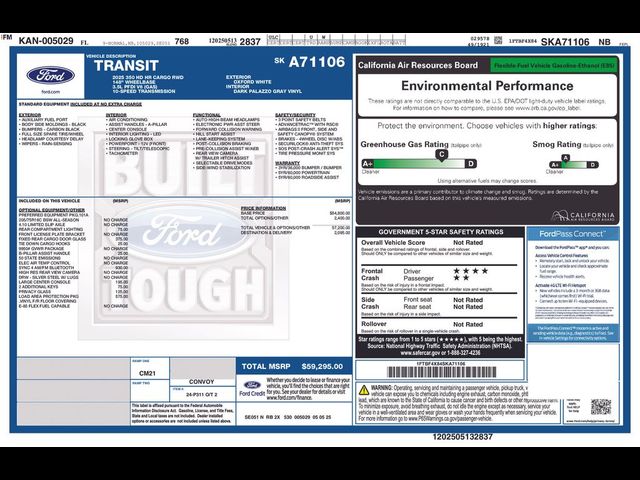Click Side Crash Front seat Not Rated

(443, 300)
